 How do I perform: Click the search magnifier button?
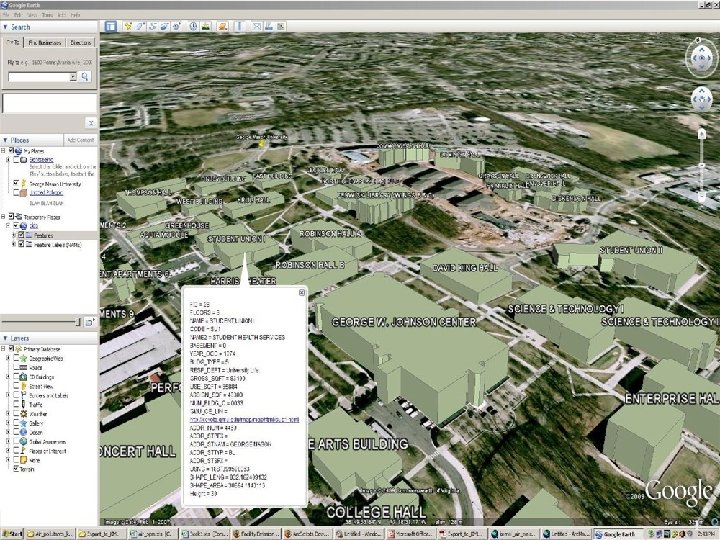point(85,77)
